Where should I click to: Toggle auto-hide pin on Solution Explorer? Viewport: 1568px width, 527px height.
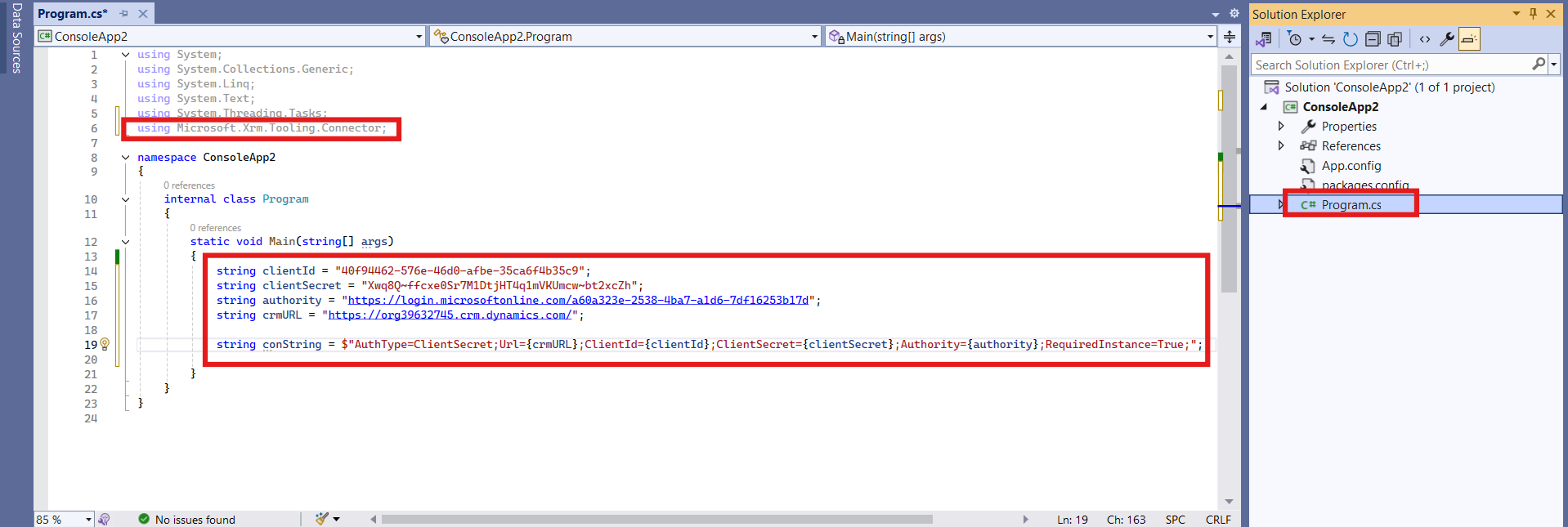(1533, 14)
